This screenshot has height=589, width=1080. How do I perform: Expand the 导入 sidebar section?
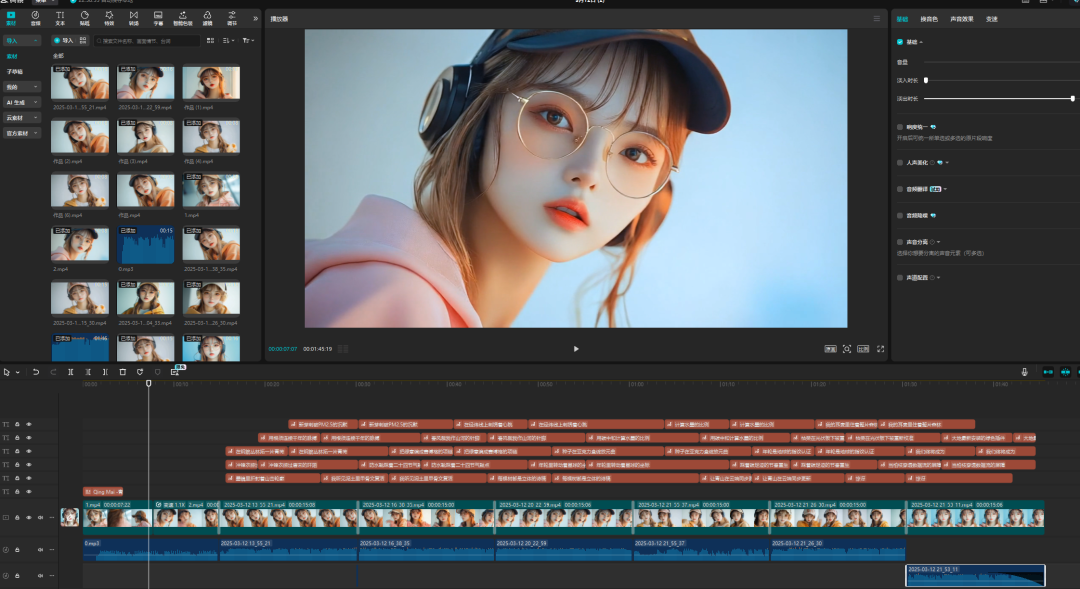(22, 41)
